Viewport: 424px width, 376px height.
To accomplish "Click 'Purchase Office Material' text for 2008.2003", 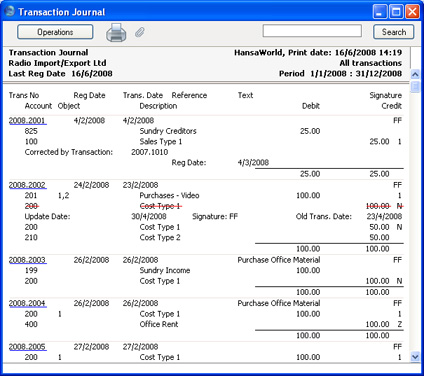I will (x=279, y=260).
